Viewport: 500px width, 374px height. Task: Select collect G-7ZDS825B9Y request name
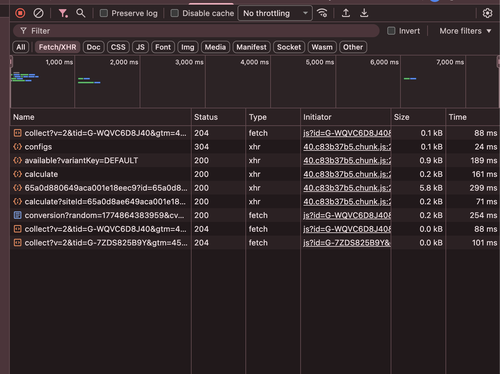106,243
